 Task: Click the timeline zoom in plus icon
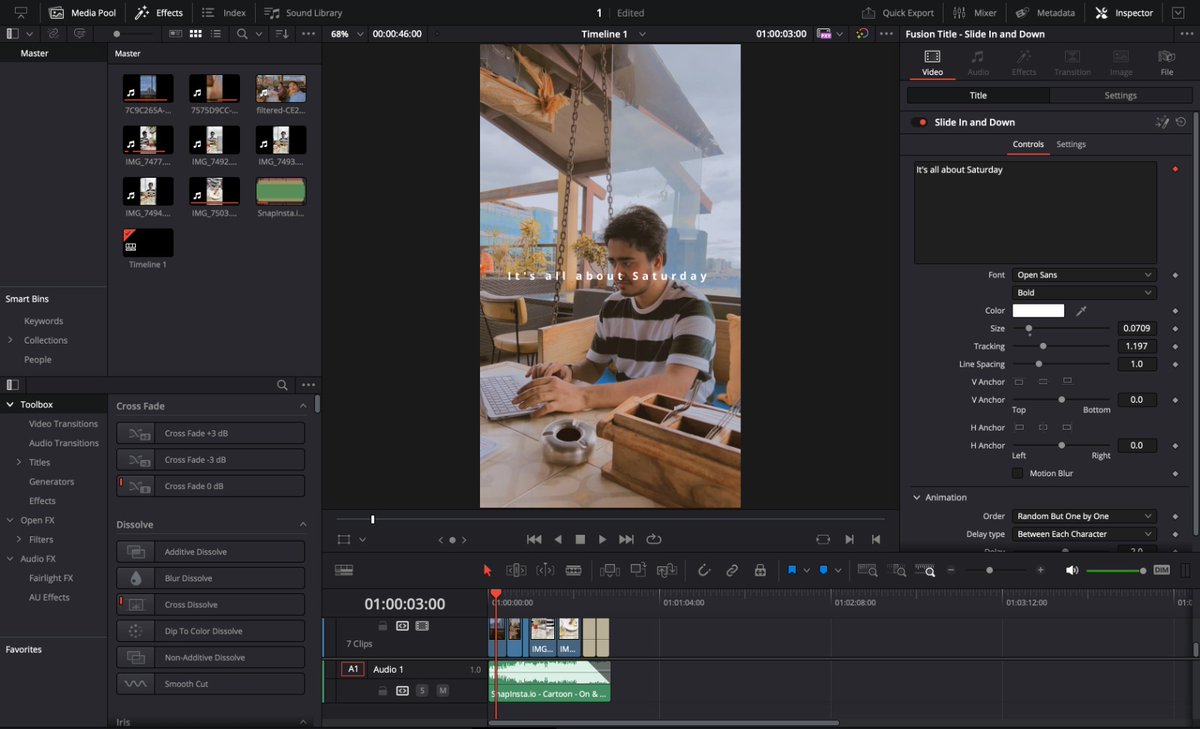point(1040,570)
